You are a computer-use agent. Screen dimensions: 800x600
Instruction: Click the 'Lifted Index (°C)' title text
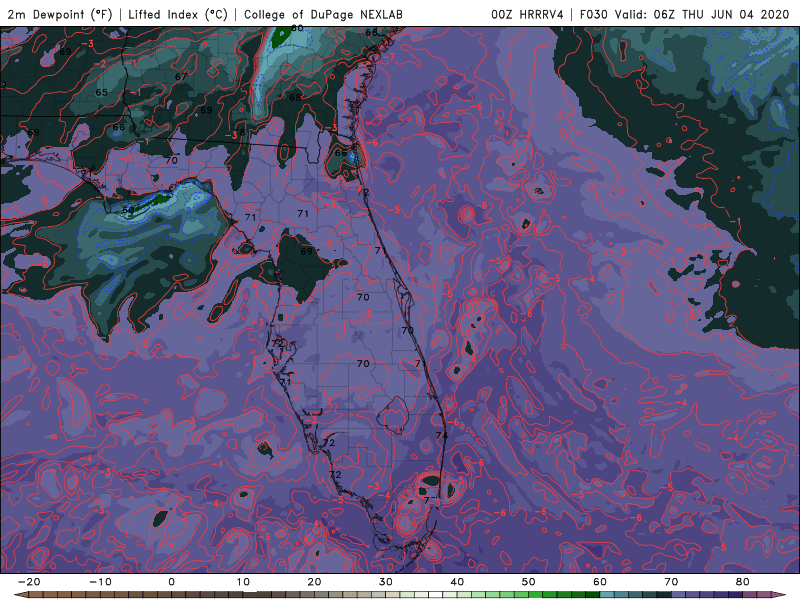click(178, 14)
